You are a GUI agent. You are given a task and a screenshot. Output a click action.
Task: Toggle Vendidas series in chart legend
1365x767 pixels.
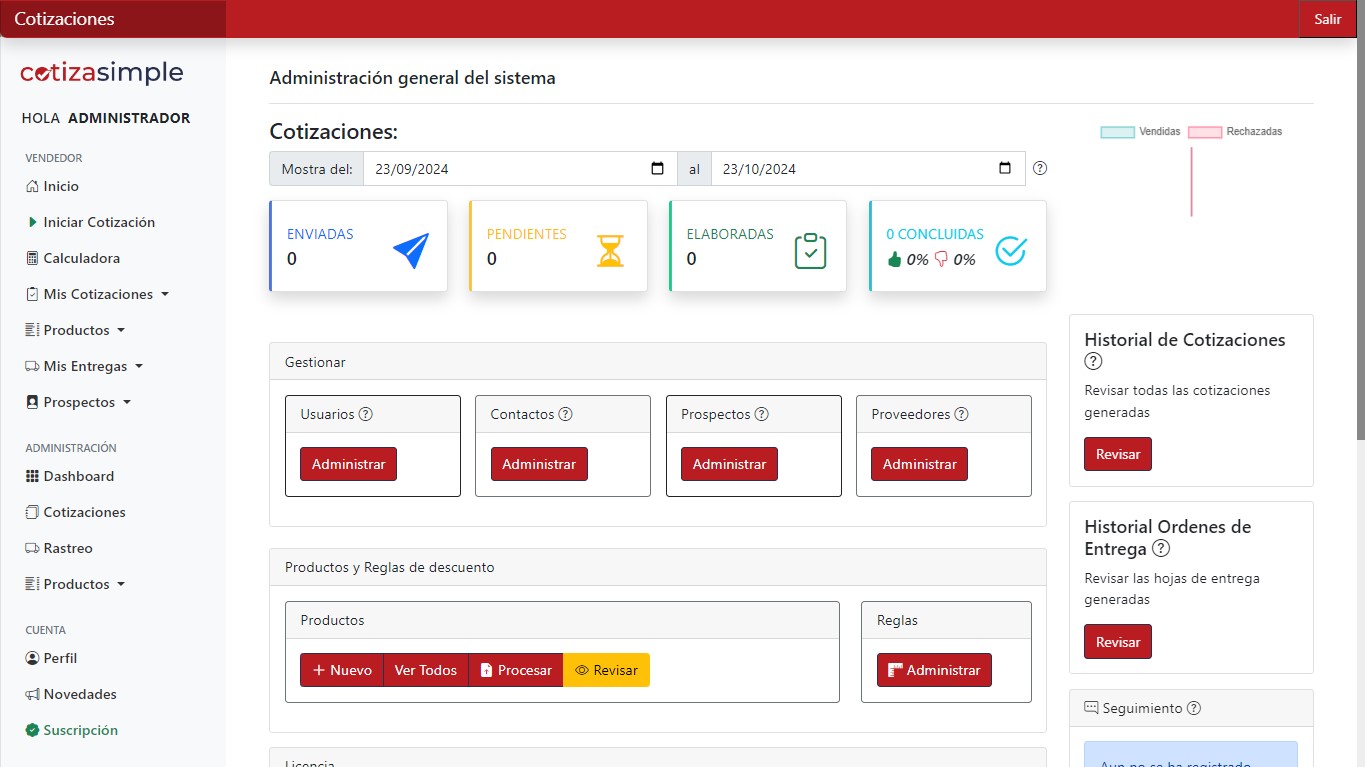1140,132
